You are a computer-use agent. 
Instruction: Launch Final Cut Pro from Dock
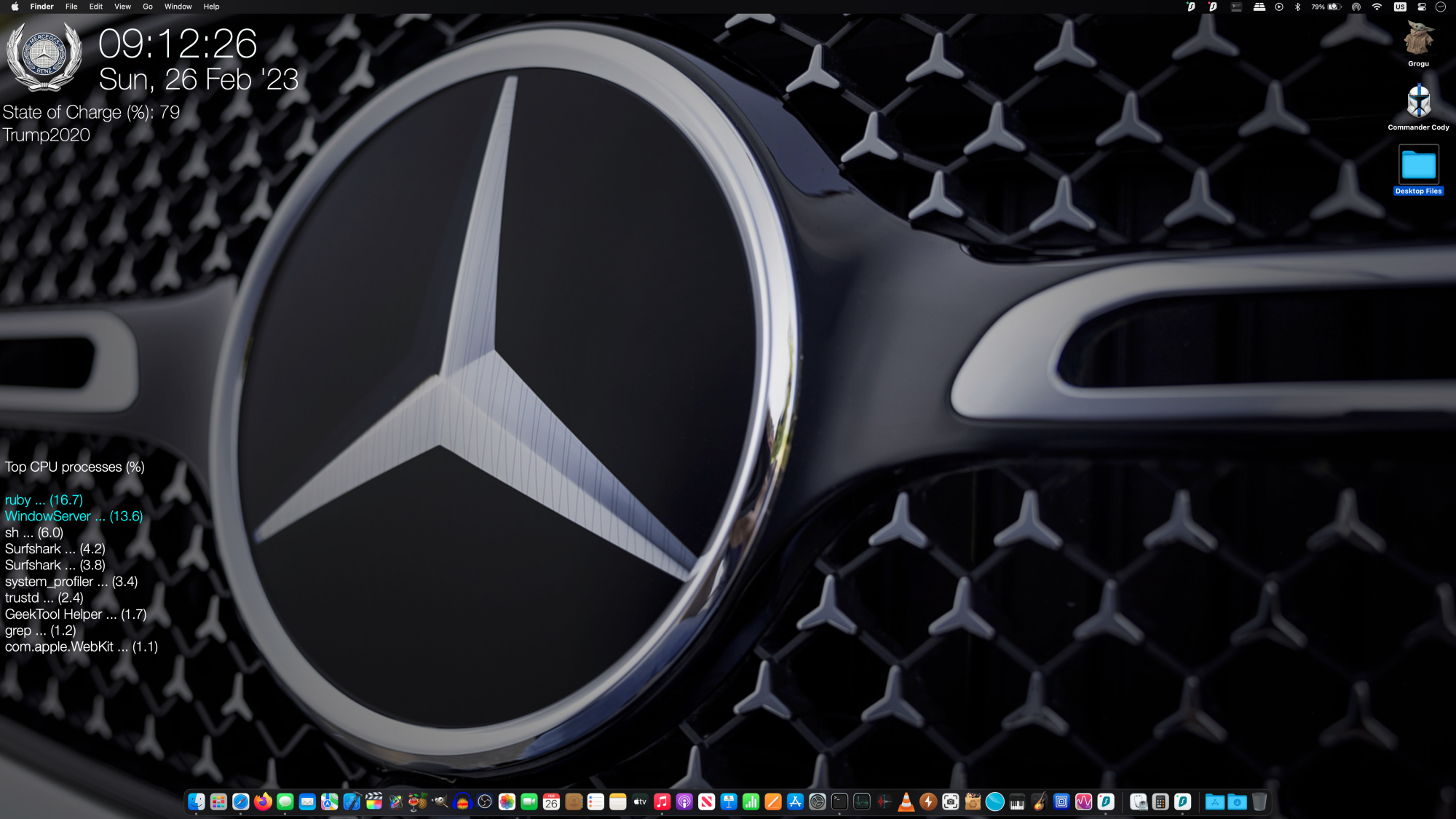374,802
